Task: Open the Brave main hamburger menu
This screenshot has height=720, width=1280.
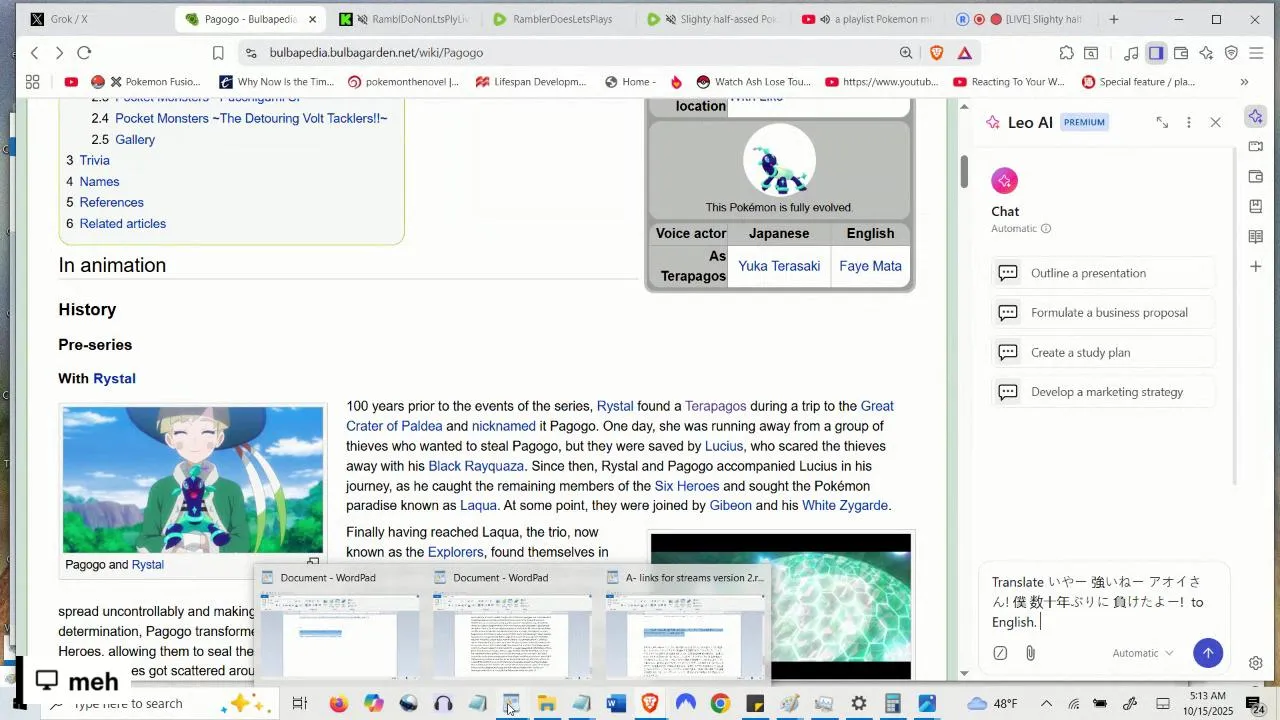Action: point(1256,53)
